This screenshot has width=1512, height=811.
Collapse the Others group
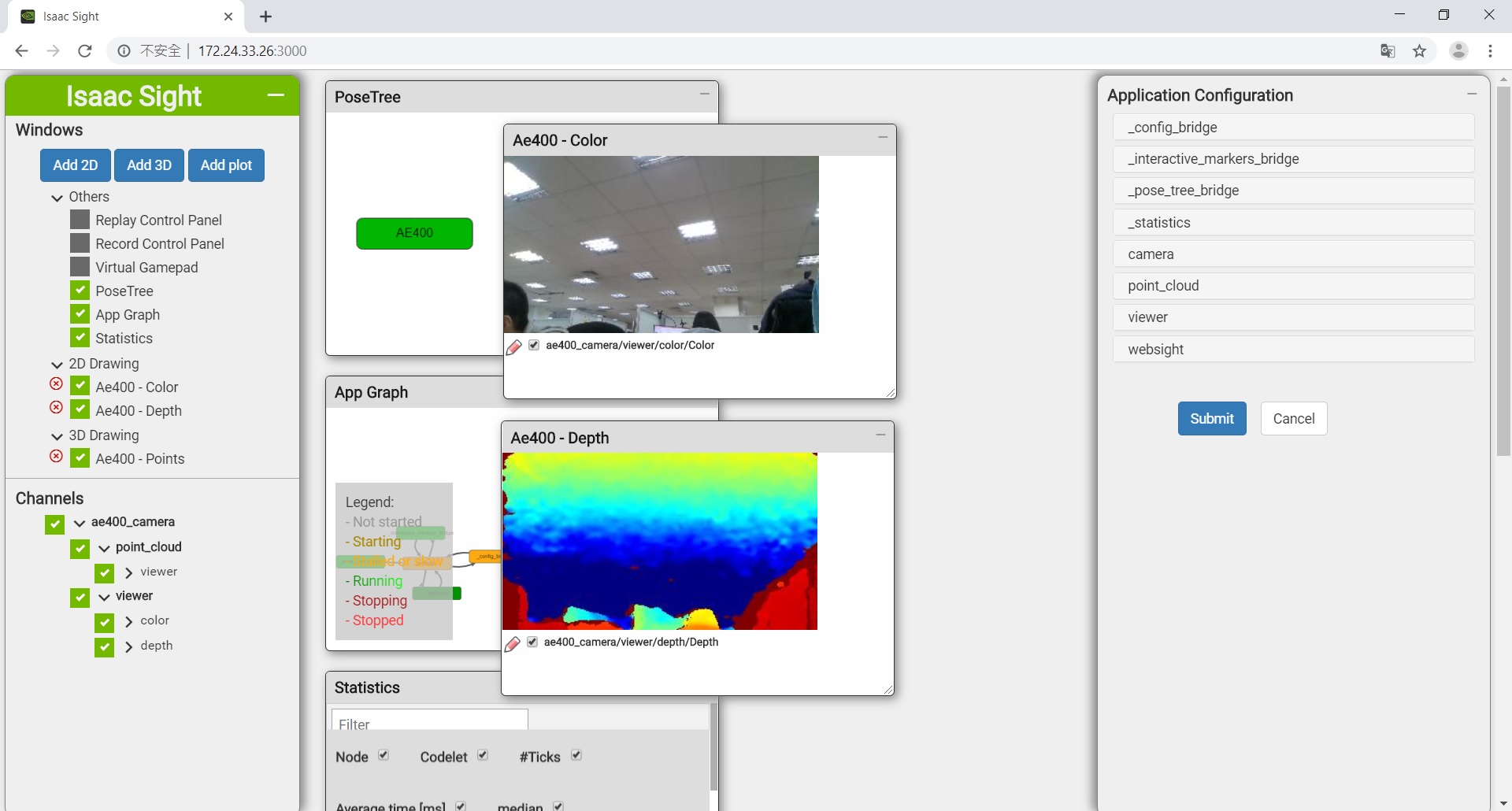57,198
